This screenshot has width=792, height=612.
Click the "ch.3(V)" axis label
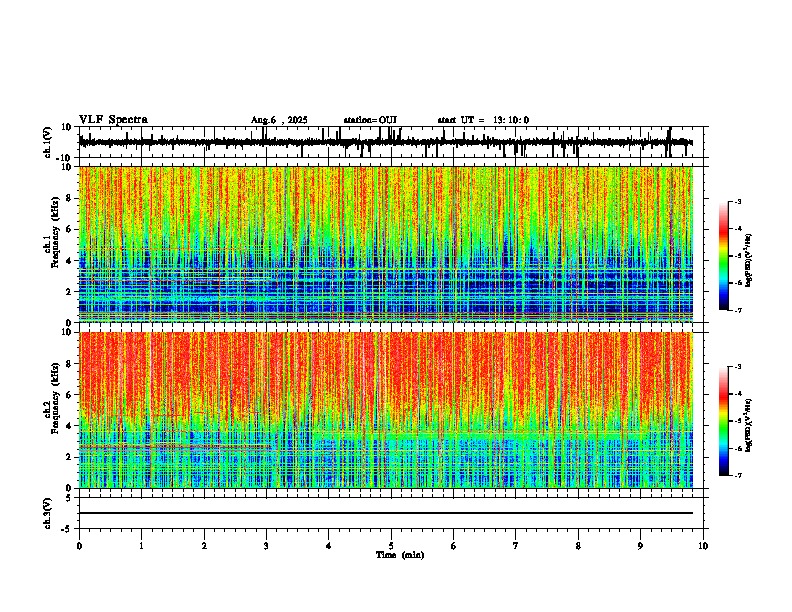pos(48,513)
